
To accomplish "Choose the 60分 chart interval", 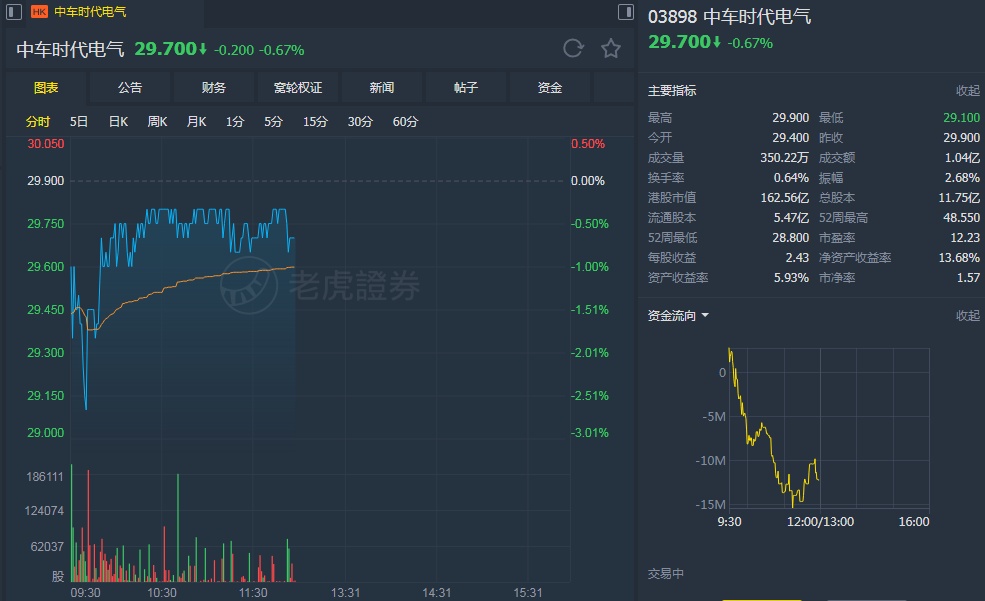I will 405,122.
